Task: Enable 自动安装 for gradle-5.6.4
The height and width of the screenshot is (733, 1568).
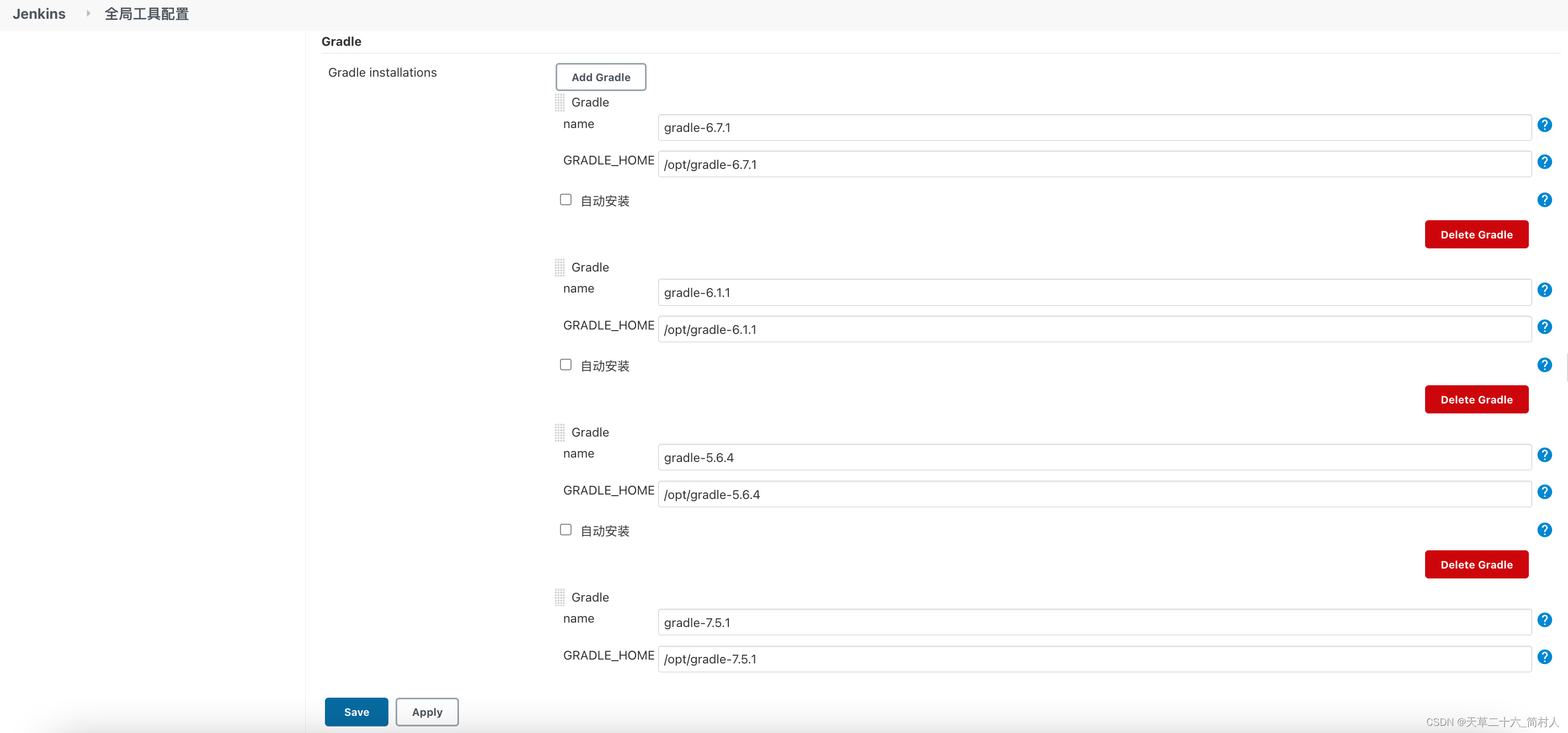Action: [566, 530]
